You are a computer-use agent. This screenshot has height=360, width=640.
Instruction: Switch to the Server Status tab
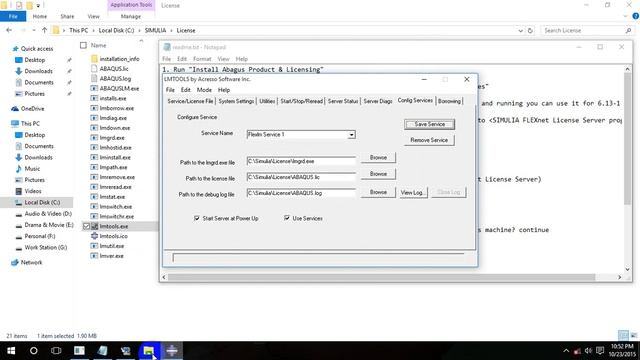click(343, 101)
